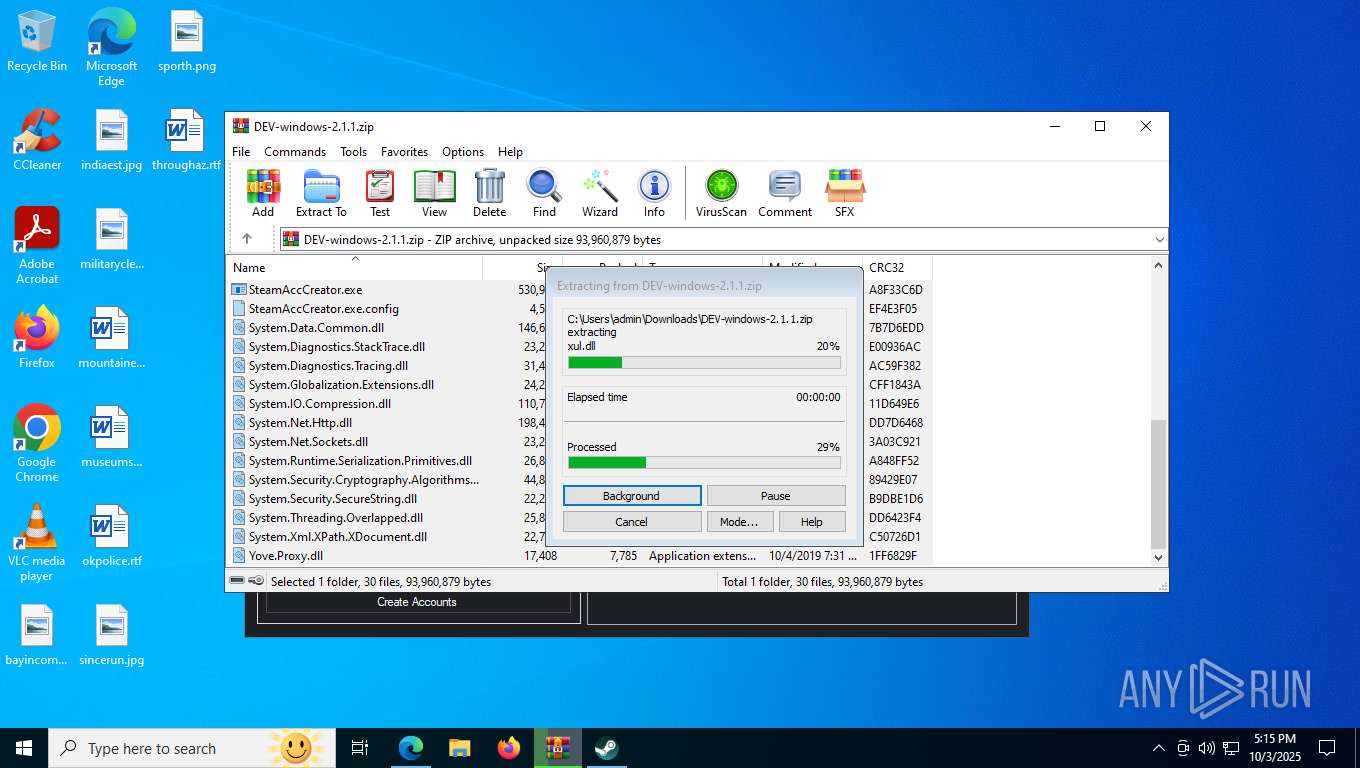Click the Mode... button
Viewport: 1360px width, 768px height.
tap(740, 522)
